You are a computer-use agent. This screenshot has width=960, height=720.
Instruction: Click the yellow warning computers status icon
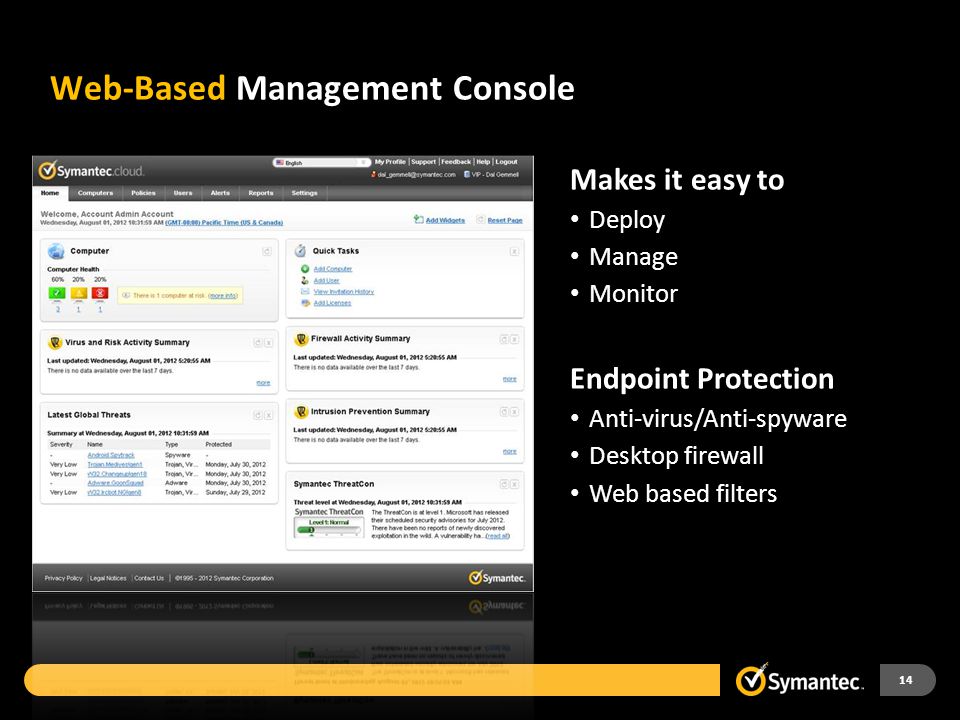tap(78, 294)
